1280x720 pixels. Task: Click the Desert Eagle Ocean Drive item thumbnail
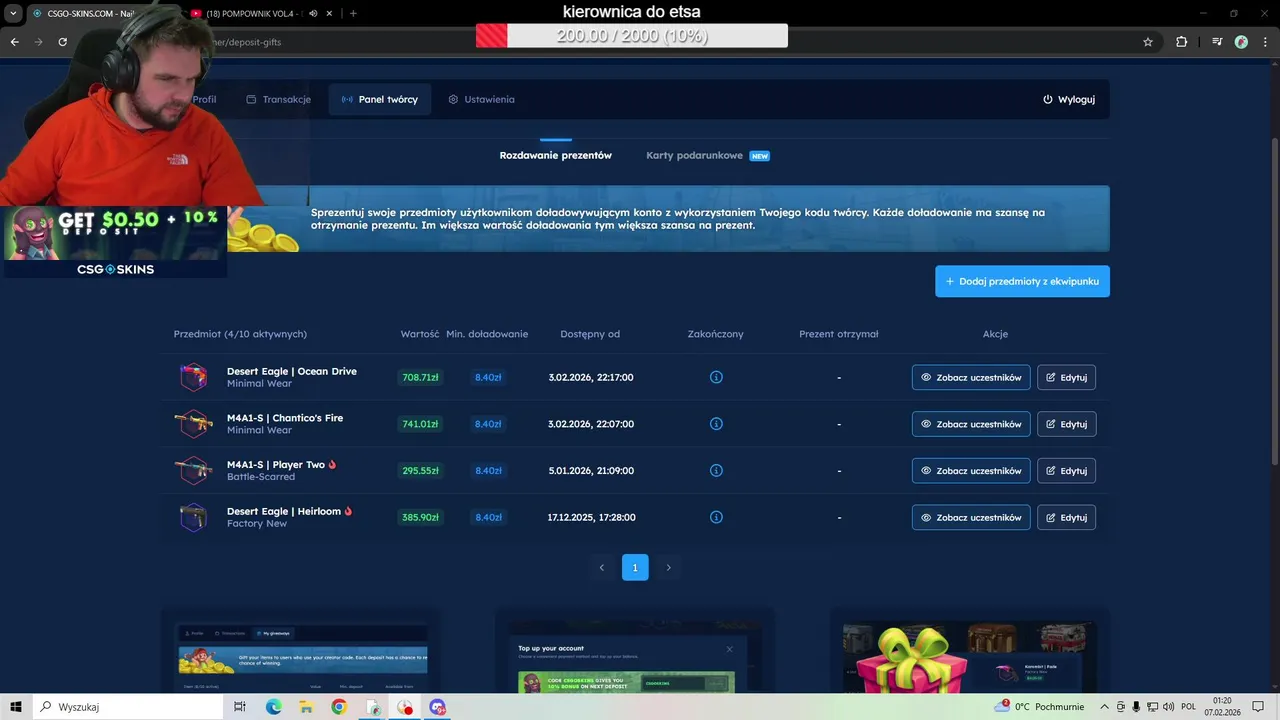193,377
